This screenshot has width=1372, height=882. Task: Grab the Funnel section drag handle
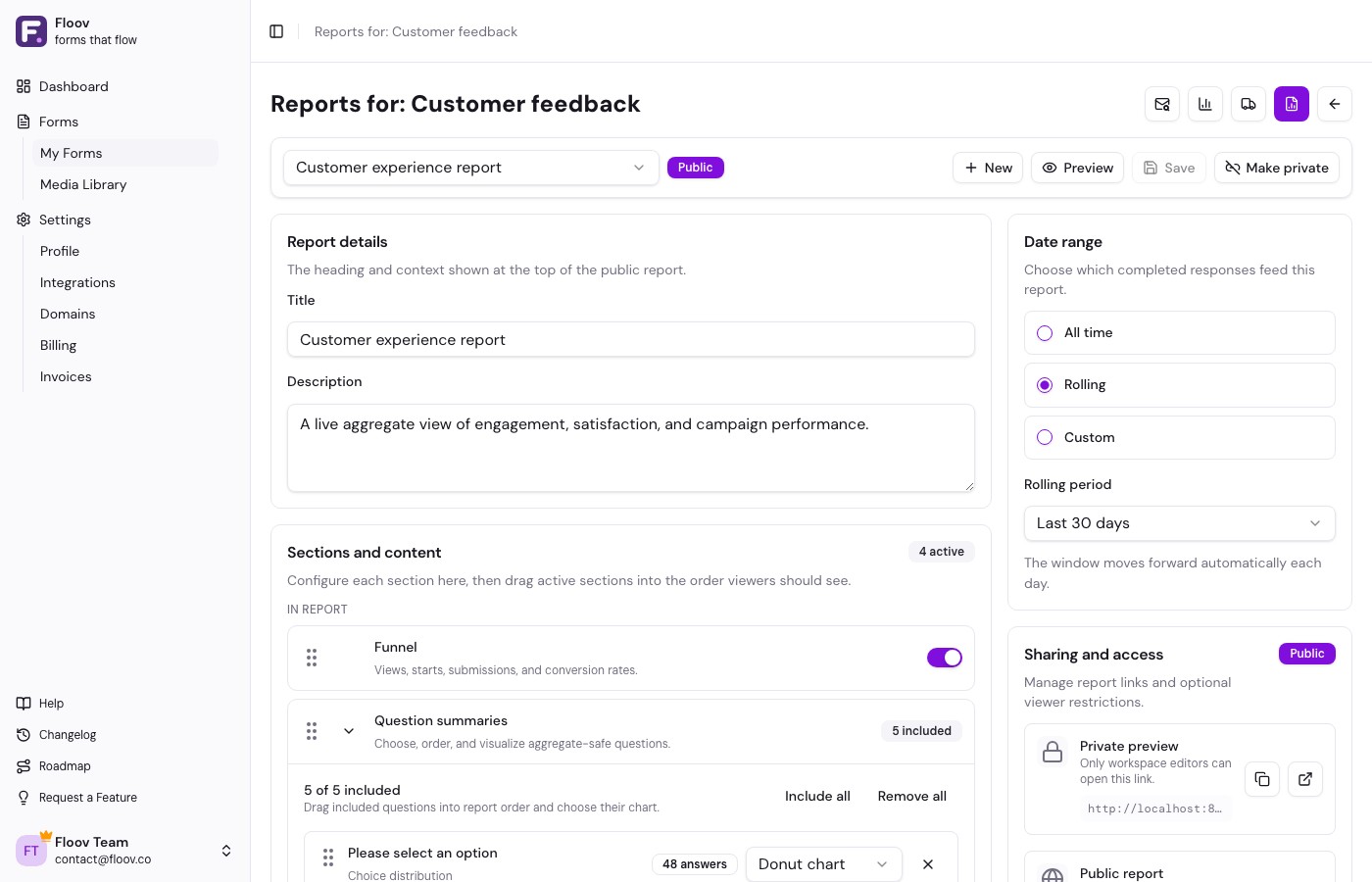click(312, 658)
